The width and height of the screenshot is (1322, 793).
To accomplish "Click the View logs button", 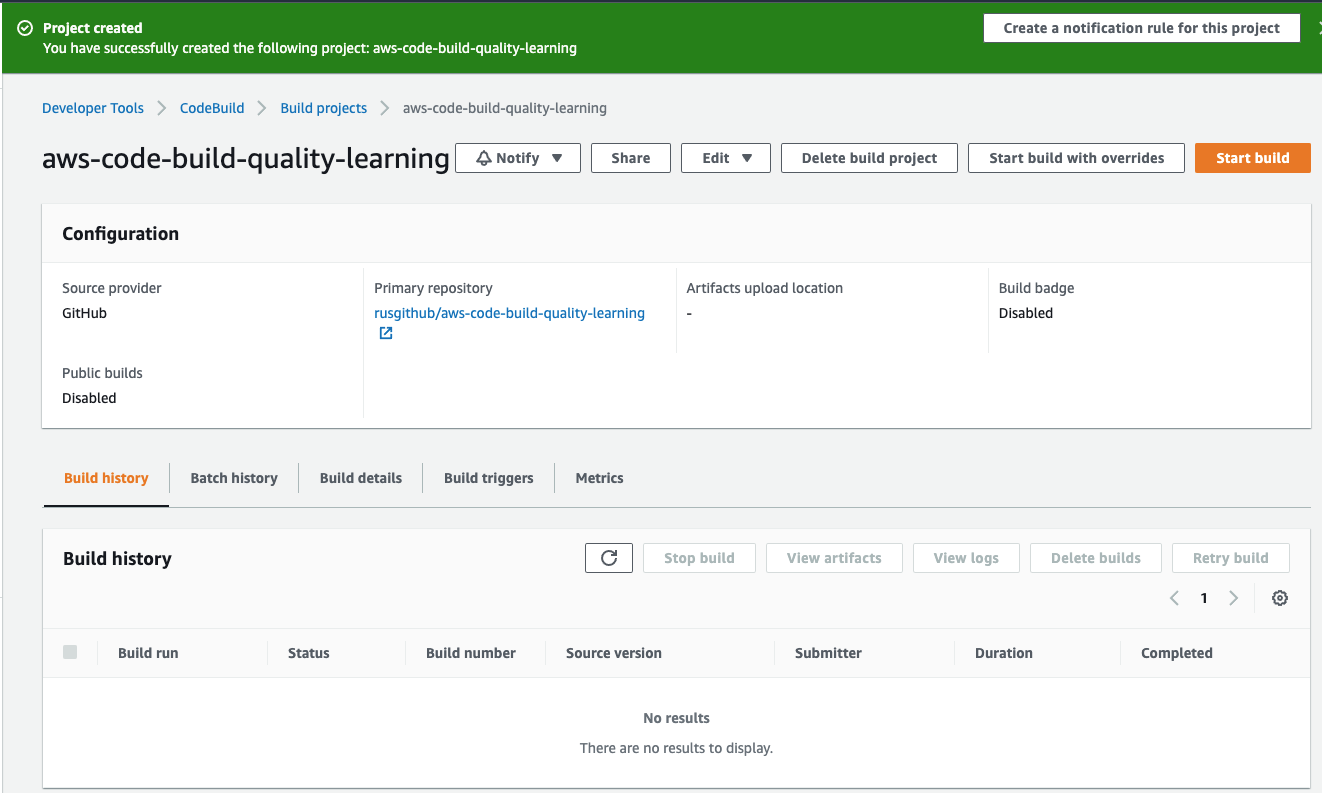I will click(966, 558).
